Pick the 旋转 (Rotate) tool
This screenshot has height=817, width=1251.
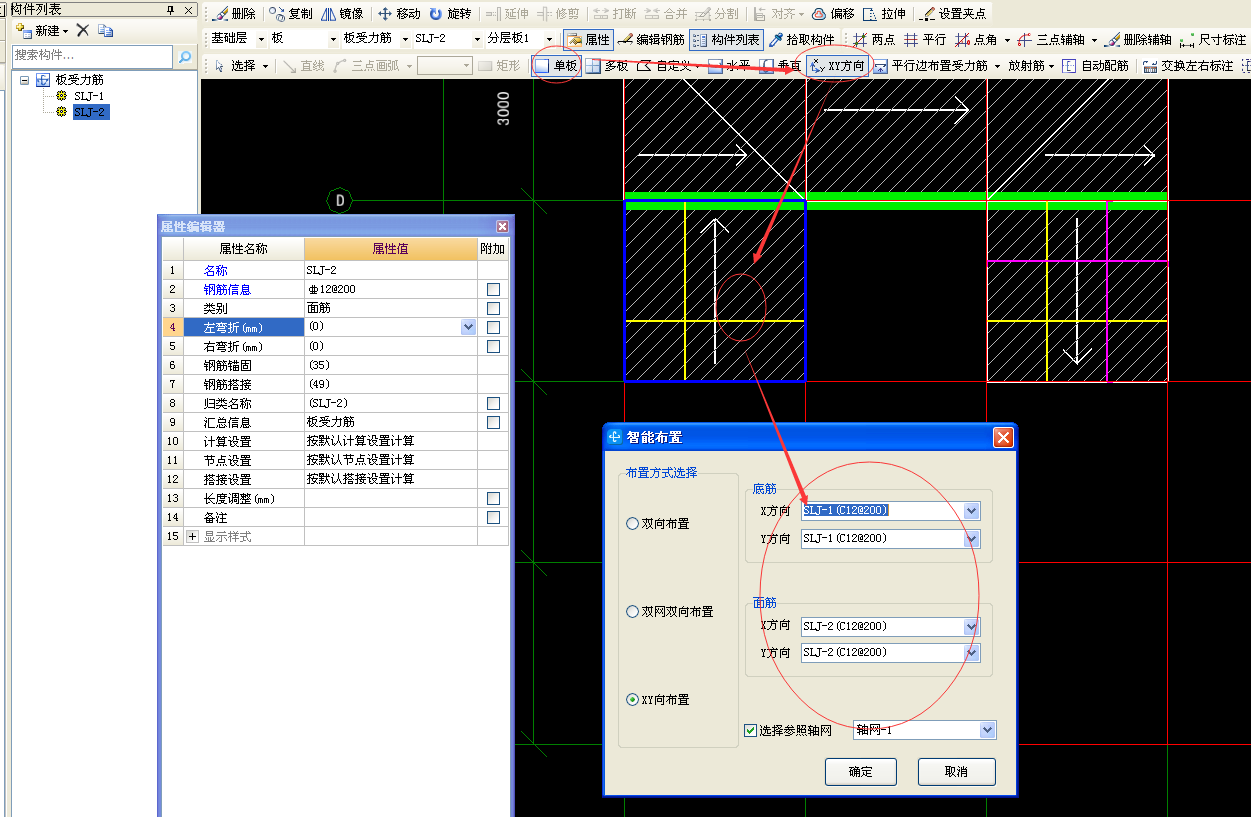click(x=450, y=14)
